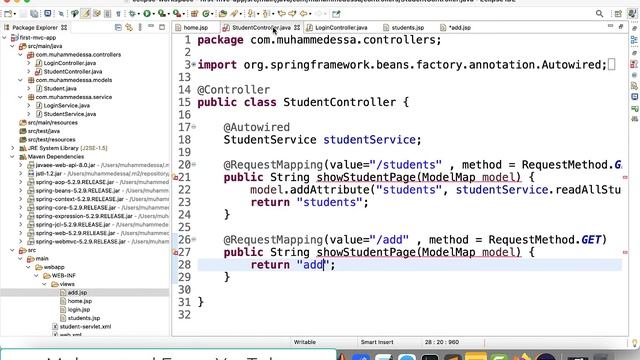Screen dimensions: 640x360
Task: Click the New file toolbar icon
Action: 8,14
